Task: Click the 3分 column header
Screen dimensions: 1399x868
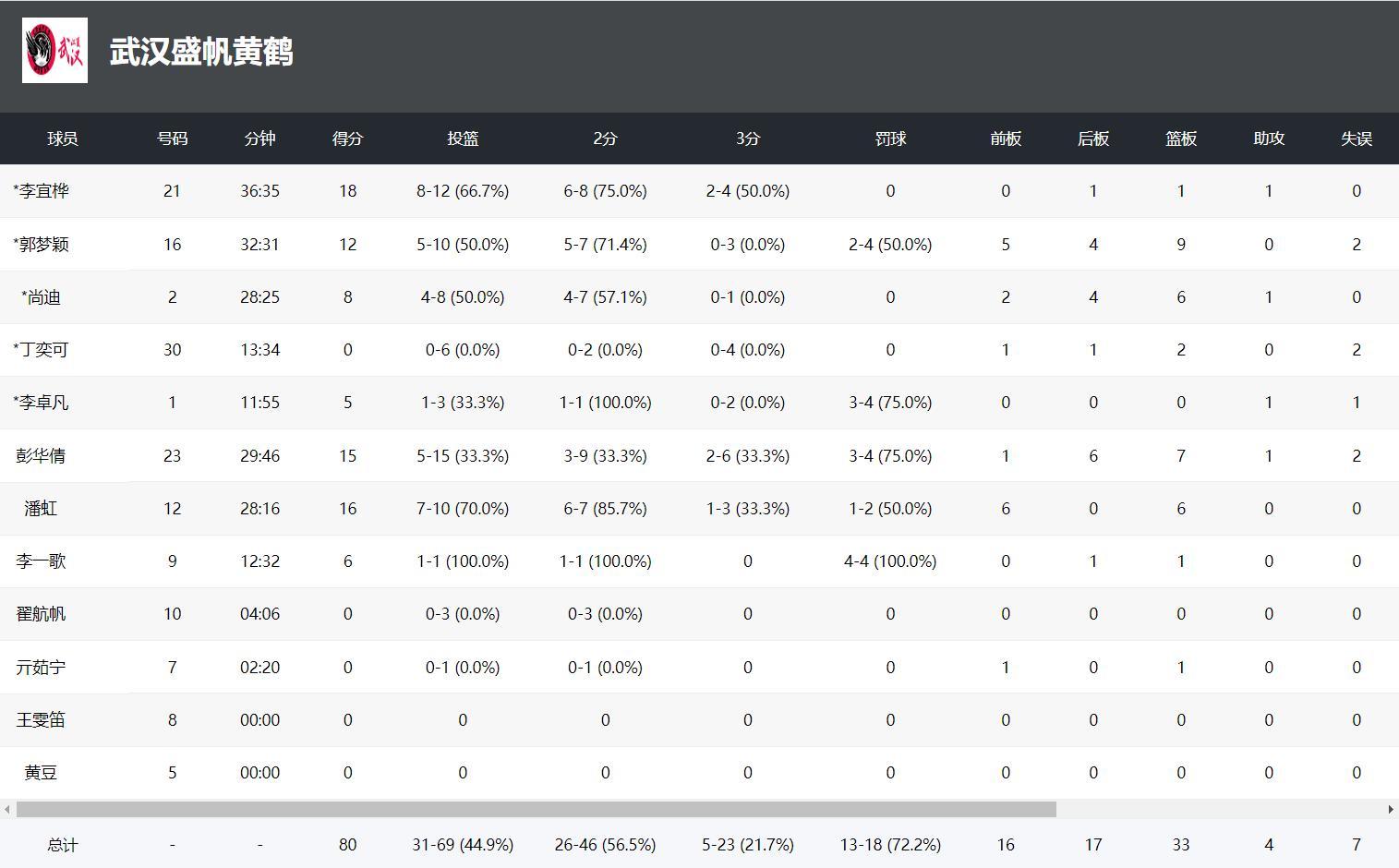Action: tap(747, 139)
